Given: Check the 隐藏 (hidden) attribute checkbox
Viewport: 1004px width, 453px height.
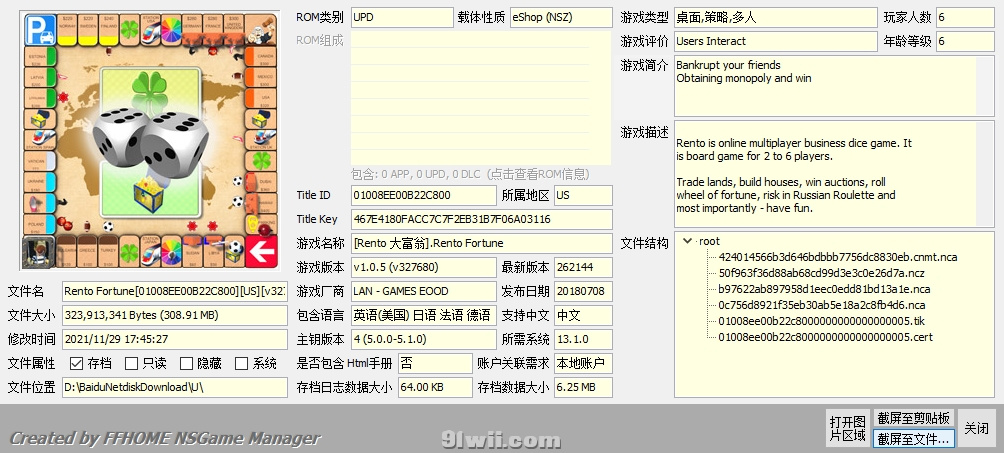Looking at the screenshot, I should point(186,363).
